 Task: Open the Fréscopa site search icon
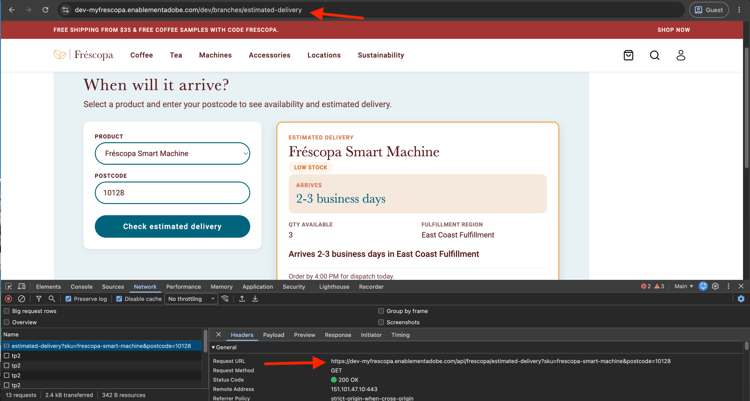654,55
